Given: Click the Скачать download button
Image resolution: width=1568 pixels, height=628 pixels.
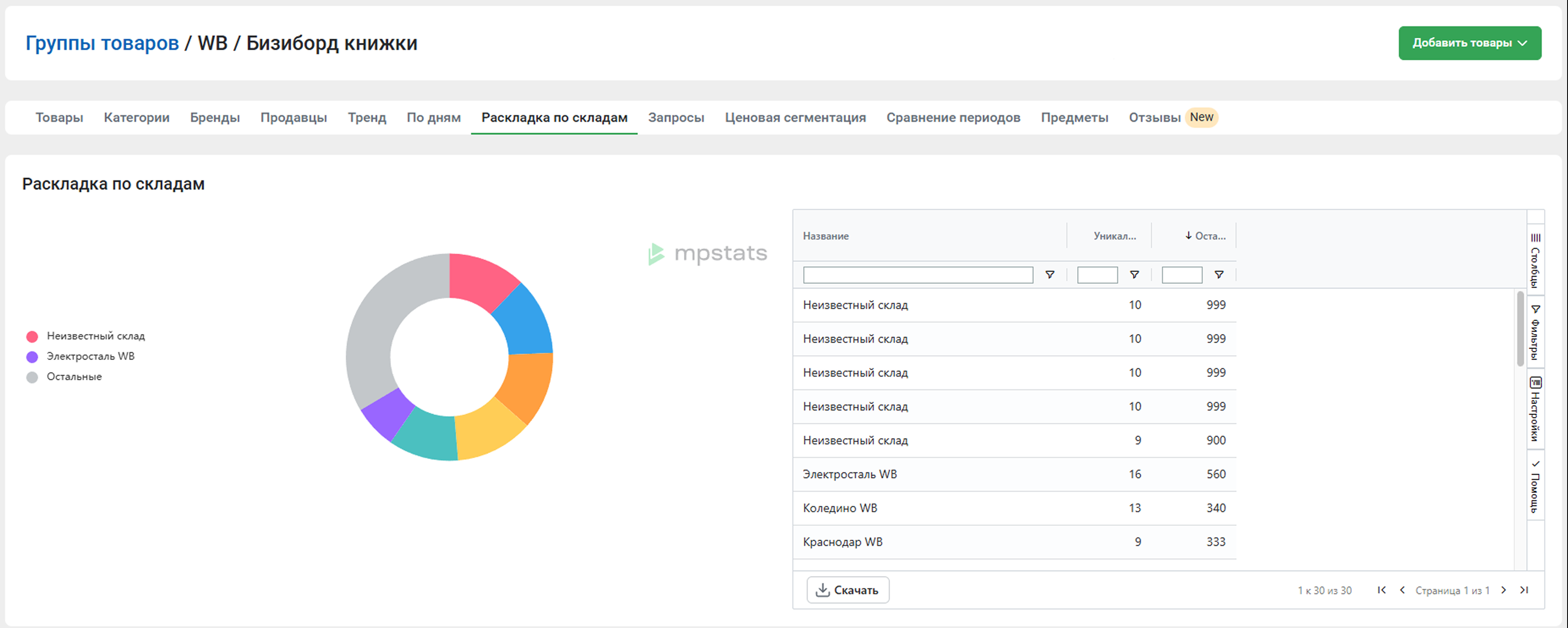Looking at the screenshot, I should (x=847, y=589).
